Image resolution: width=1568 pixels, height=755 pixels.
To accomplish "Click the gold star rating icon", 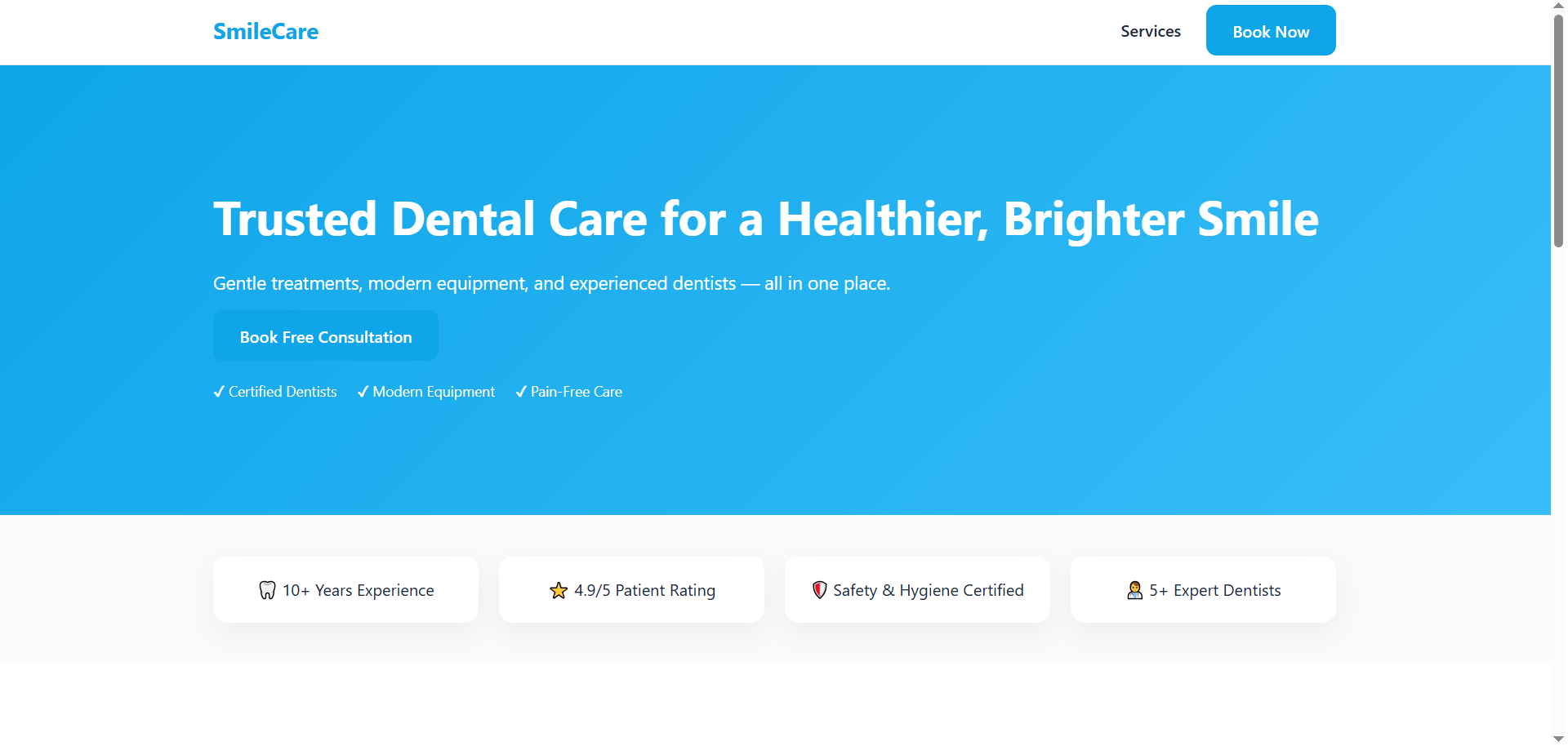I will [x=559, y=590].
